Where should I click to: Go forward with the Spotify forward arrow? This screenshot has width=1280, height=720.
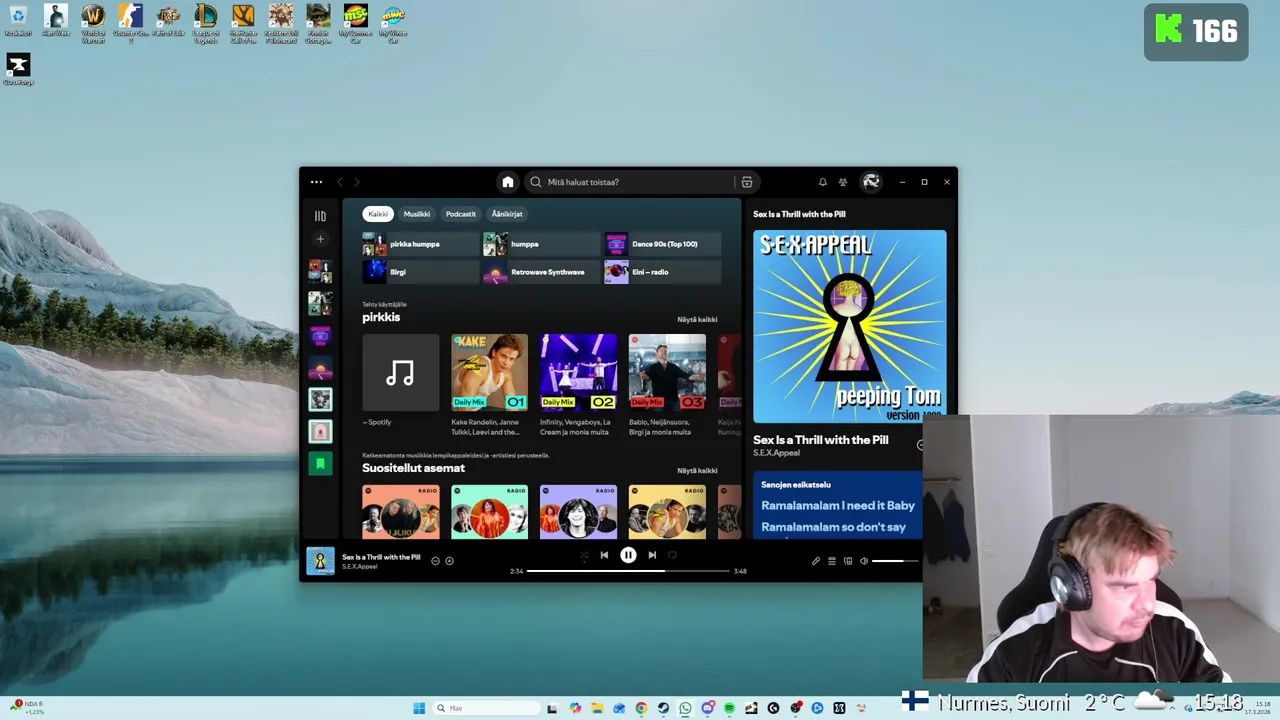point(357,182)
